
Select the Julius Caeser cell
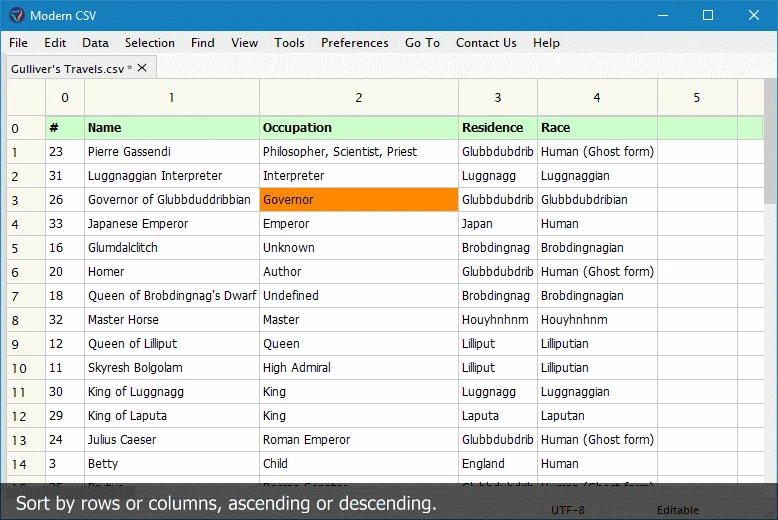tap(172, 440)
